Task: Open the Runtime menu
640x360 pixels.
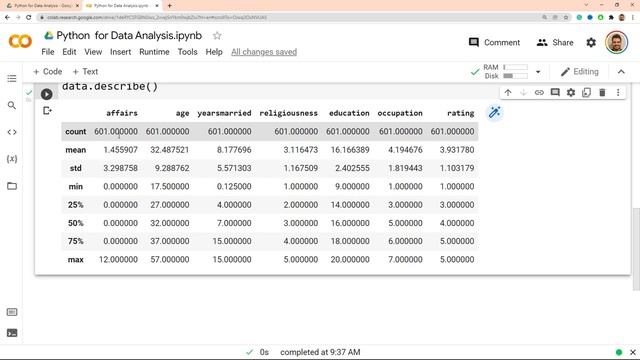Action: tap(154, 52)
